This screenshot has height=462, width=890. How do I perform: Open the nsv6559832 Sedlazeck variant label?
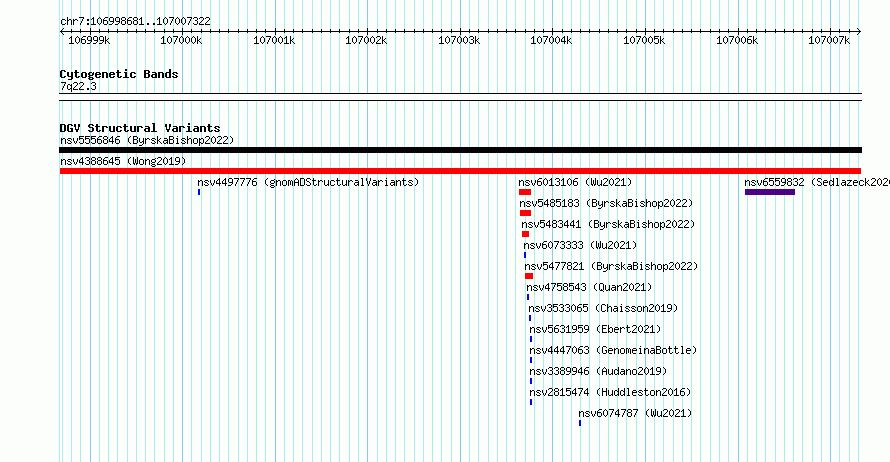817,182
